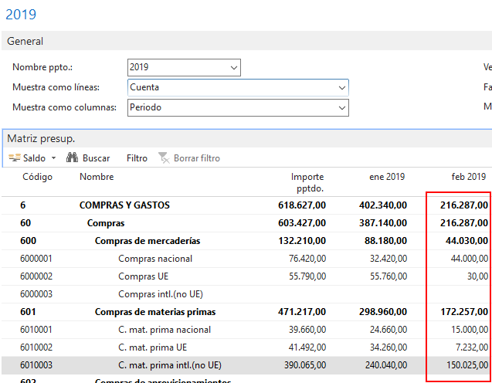Open the Muestra como líneas dropdown arrow
492x383 pixels.
[x=342, y=88]
